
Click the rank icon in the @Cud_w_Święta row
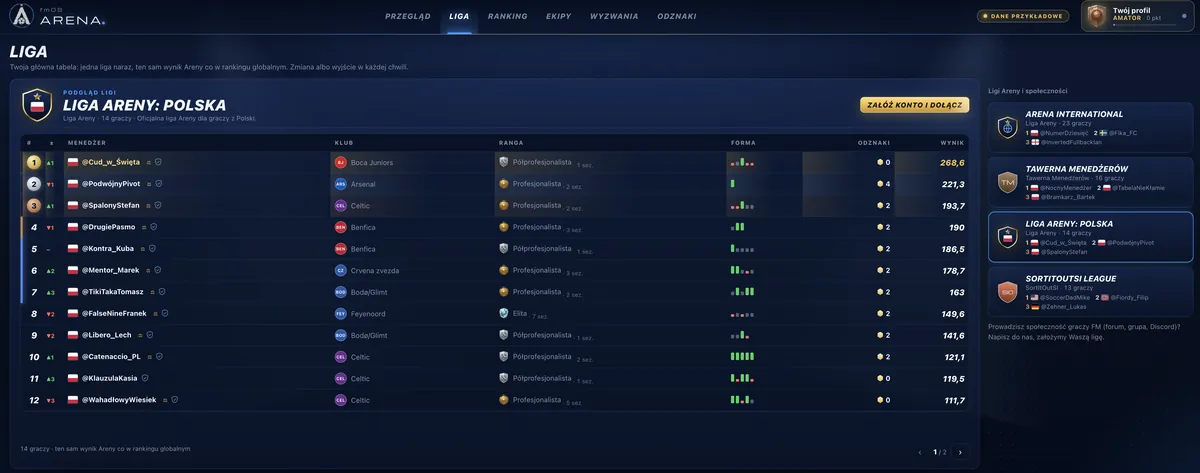(504, 162)
